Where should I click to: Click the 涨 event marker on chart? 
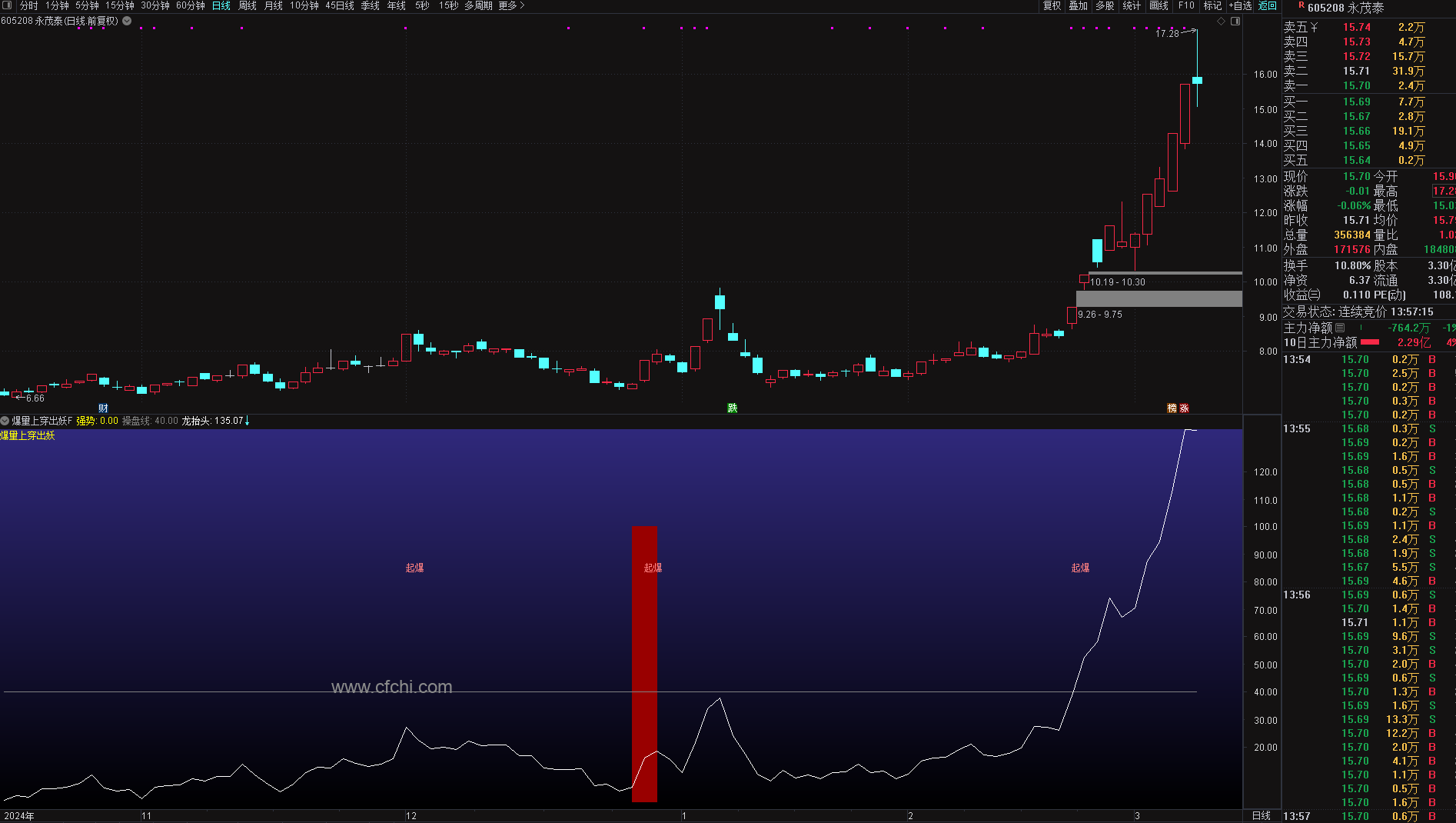pos(1184,408)
